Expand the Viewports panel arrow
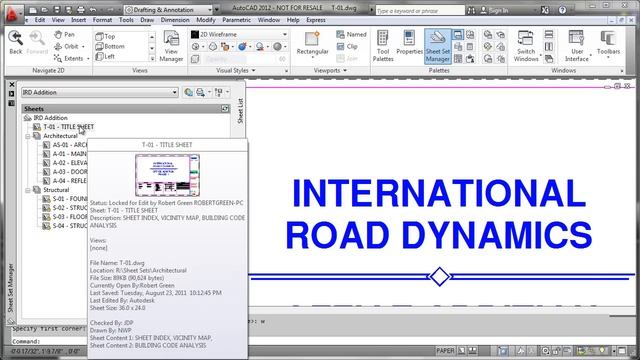The height and width of the screenshot is (360, 640). [345, 71]
